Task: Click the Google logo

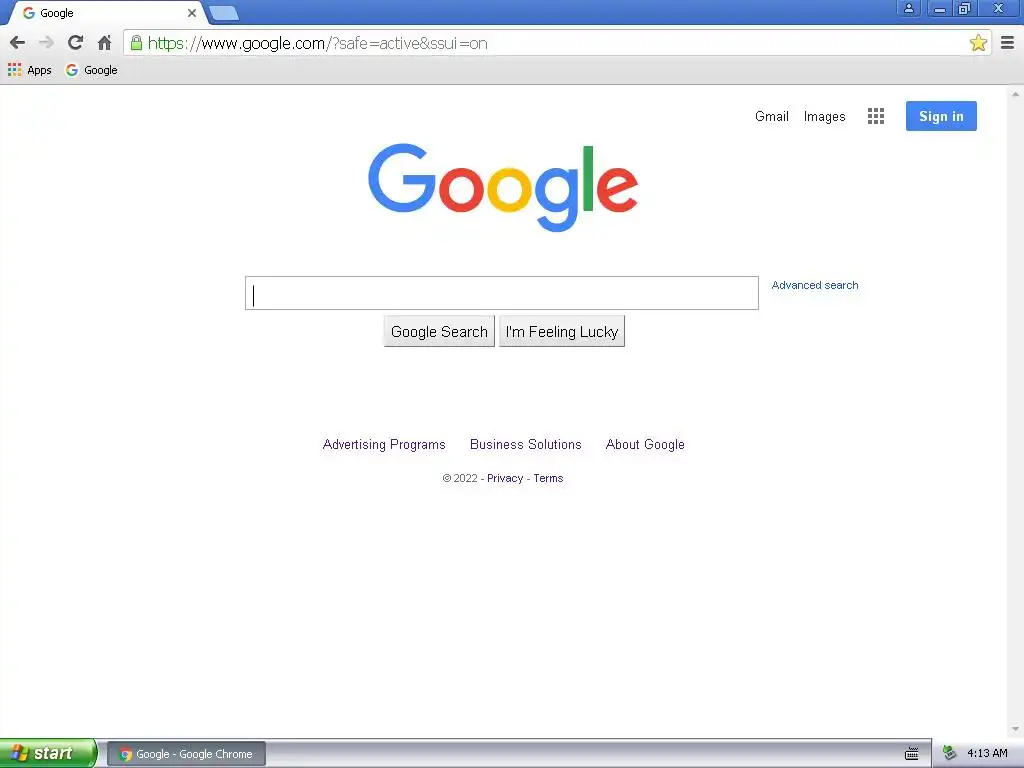Action: pyautogui.click(x=503, y=187)
